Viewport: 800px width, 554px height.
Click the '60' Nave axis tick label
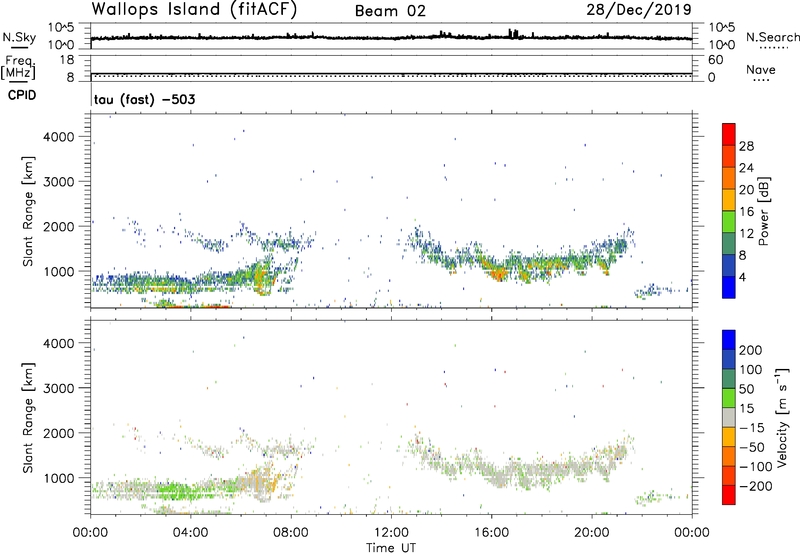click(x=715, y=60)
